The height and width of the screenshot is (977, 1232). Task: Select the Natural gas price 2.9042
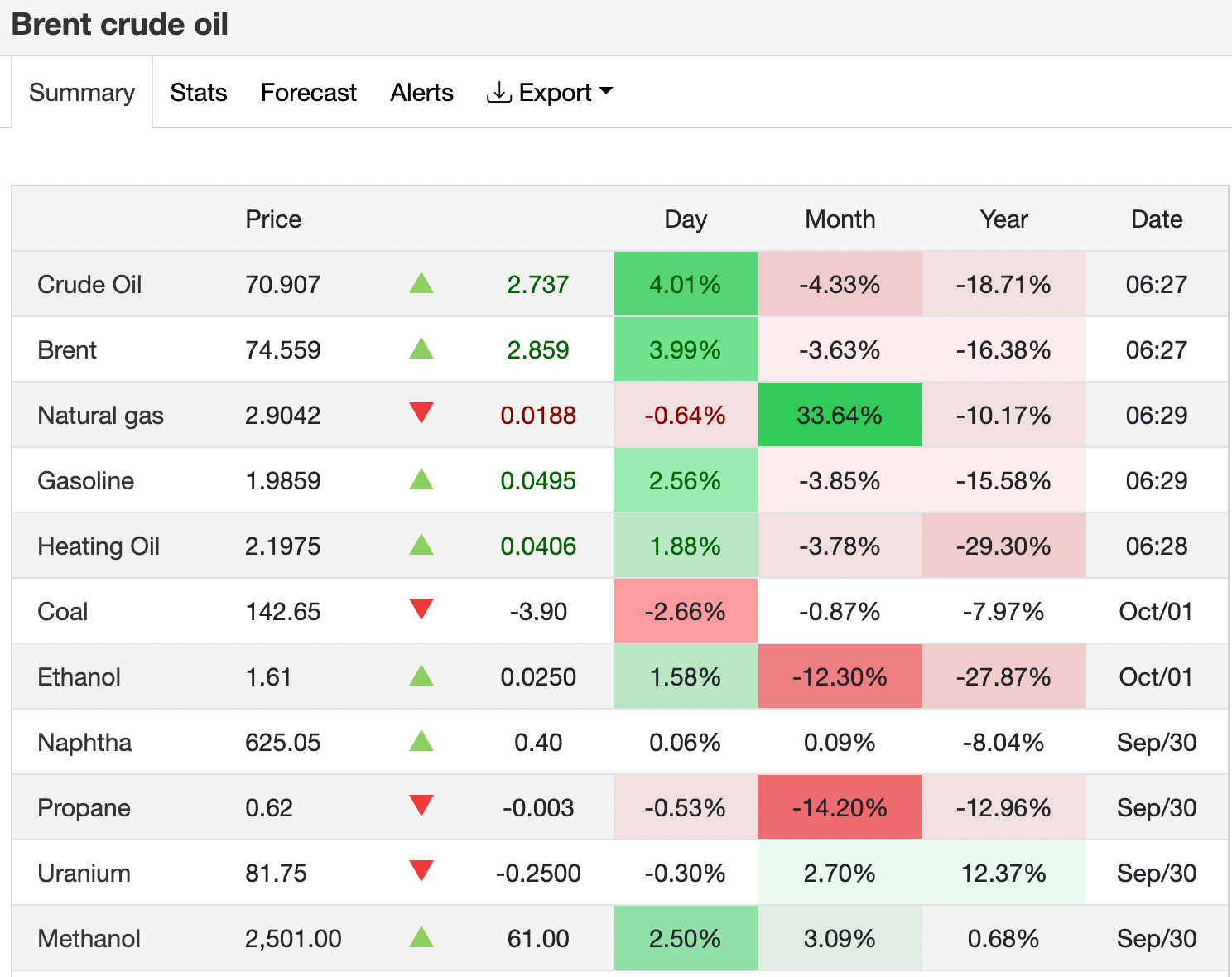tap(283, 416)
